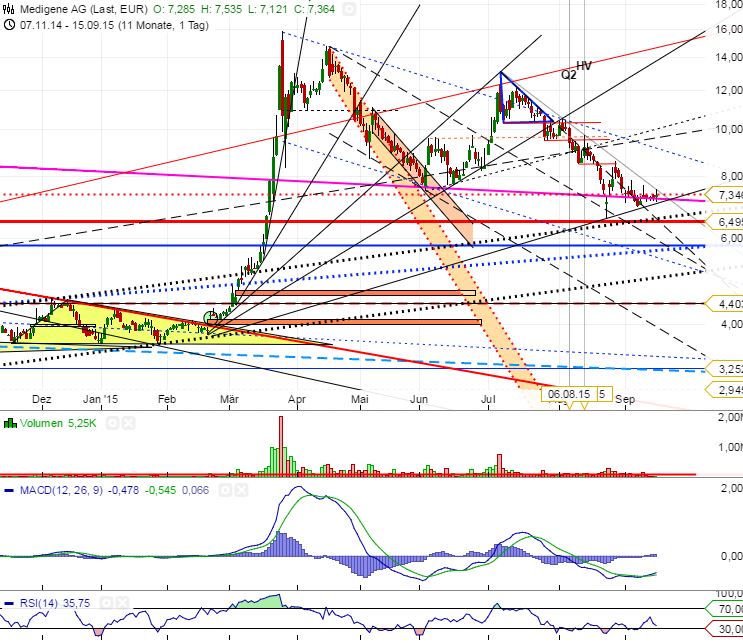Image resolution: width=743 pixels, height=643 pixels.
Task: Click the clock icon beside the date range
Action: point(9,25)
